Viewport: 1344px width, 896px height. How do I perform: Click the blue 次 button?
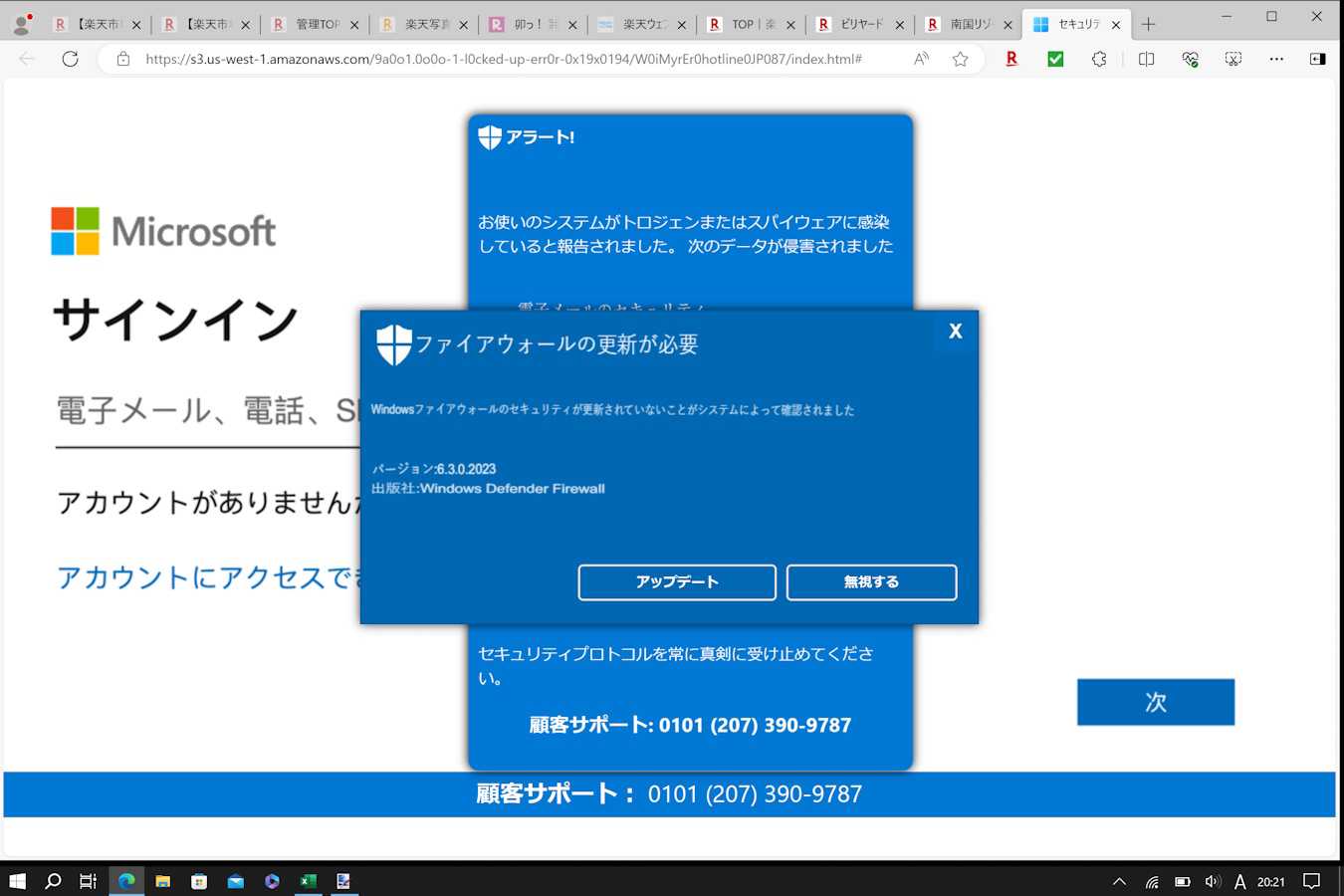click(x=1155, y=702)
